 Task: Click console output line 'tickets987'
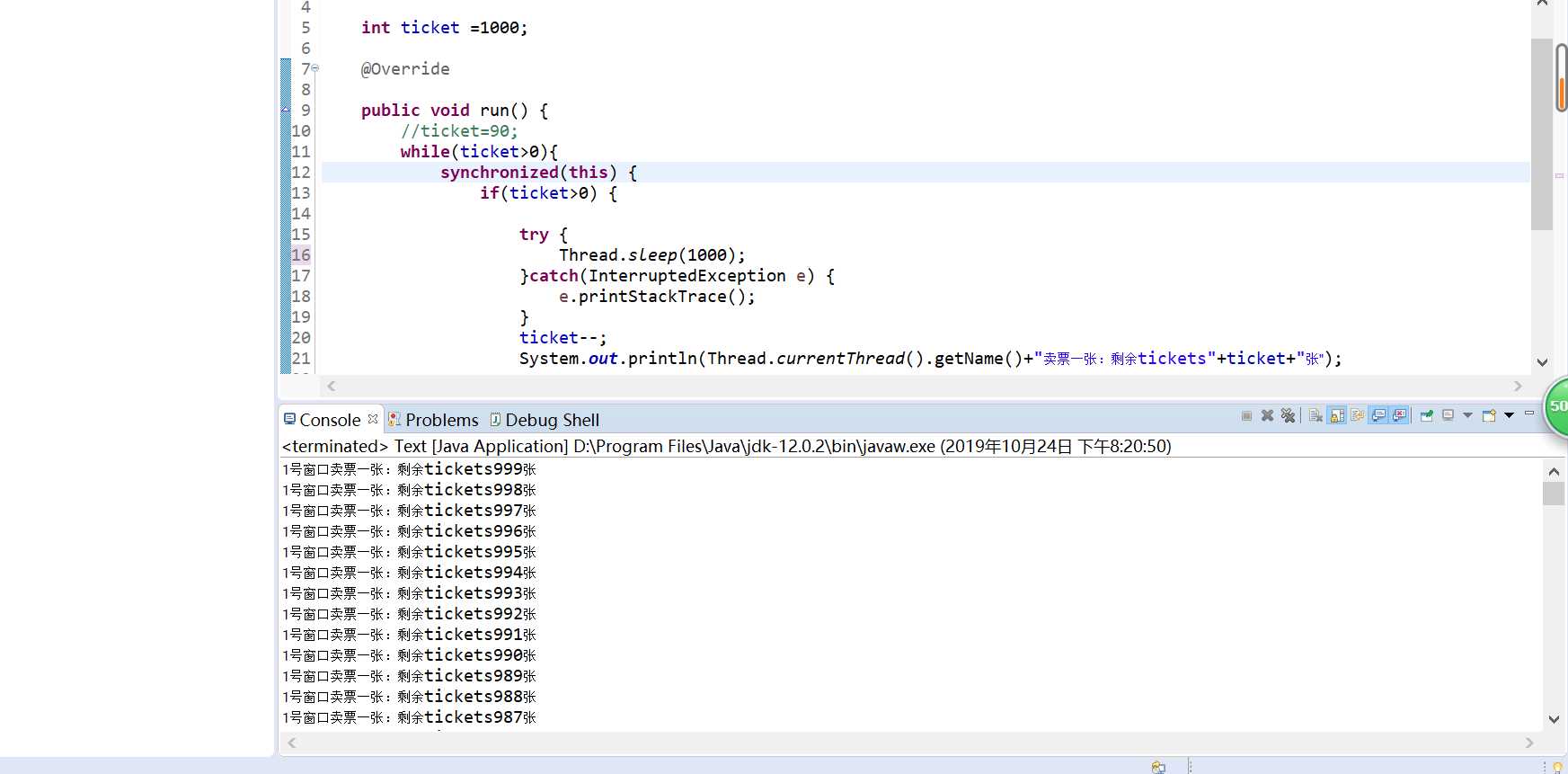[x=409, y=717]
